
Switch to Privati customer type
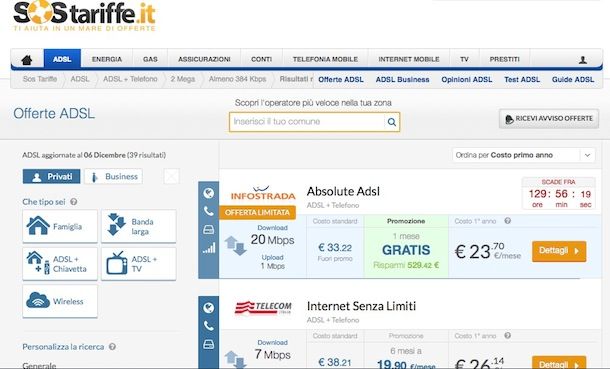point(51,177)
